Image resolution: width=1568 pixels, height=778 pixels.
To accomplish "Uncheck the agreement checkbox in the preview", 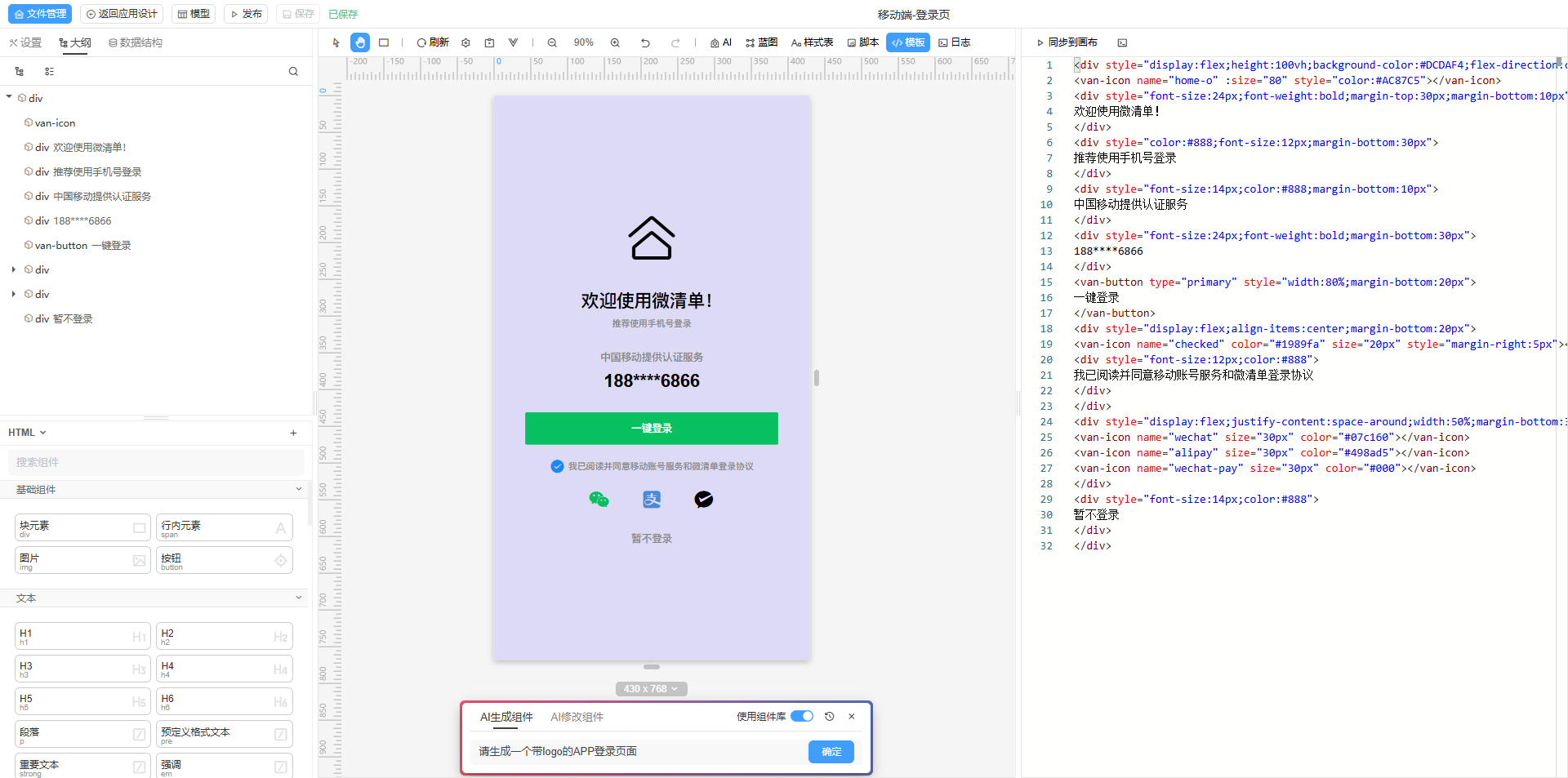I will coord(558,466).
